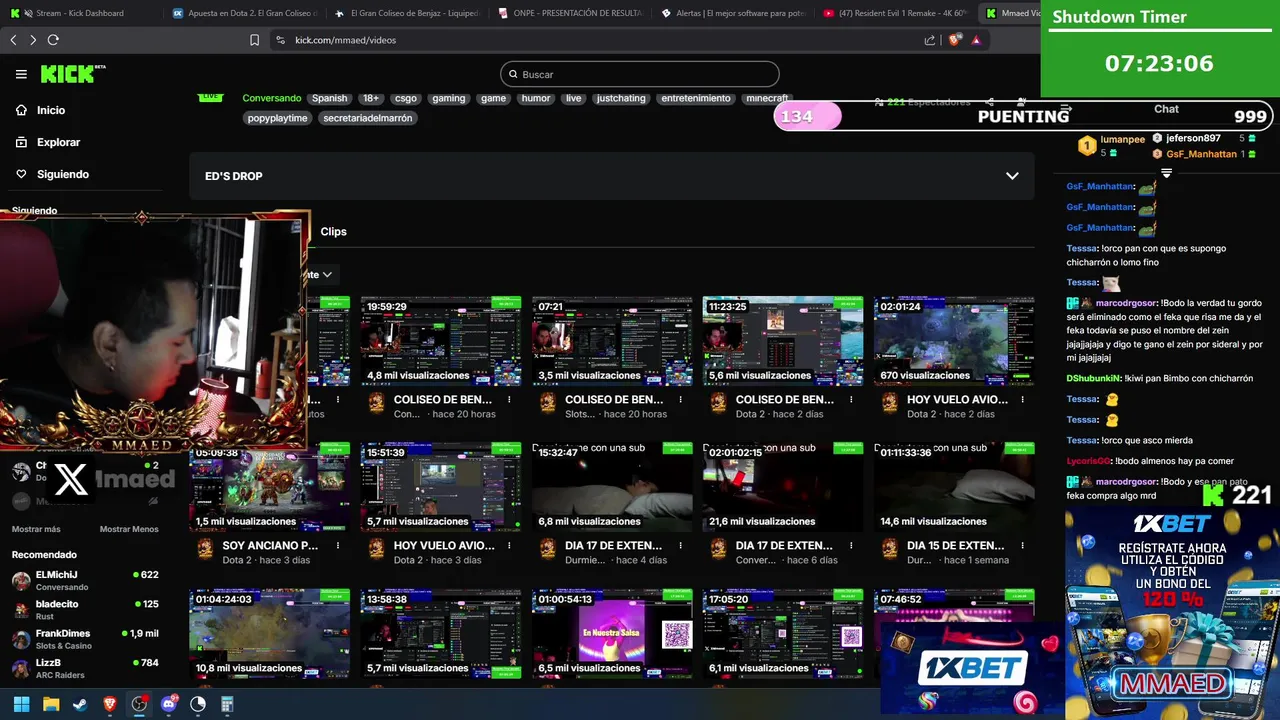Open the 11:23:25 video thumbnail

pyautogui.click(x=783, y=341)
